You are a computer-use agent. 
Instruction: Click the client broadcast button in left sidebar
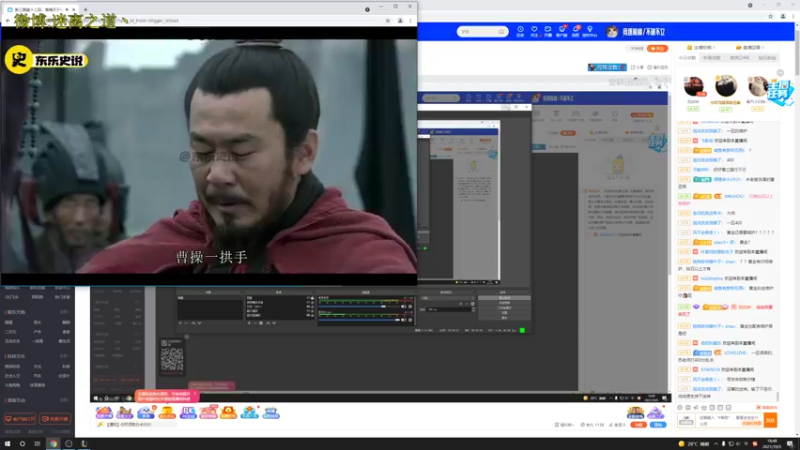(x=20, y=419)
